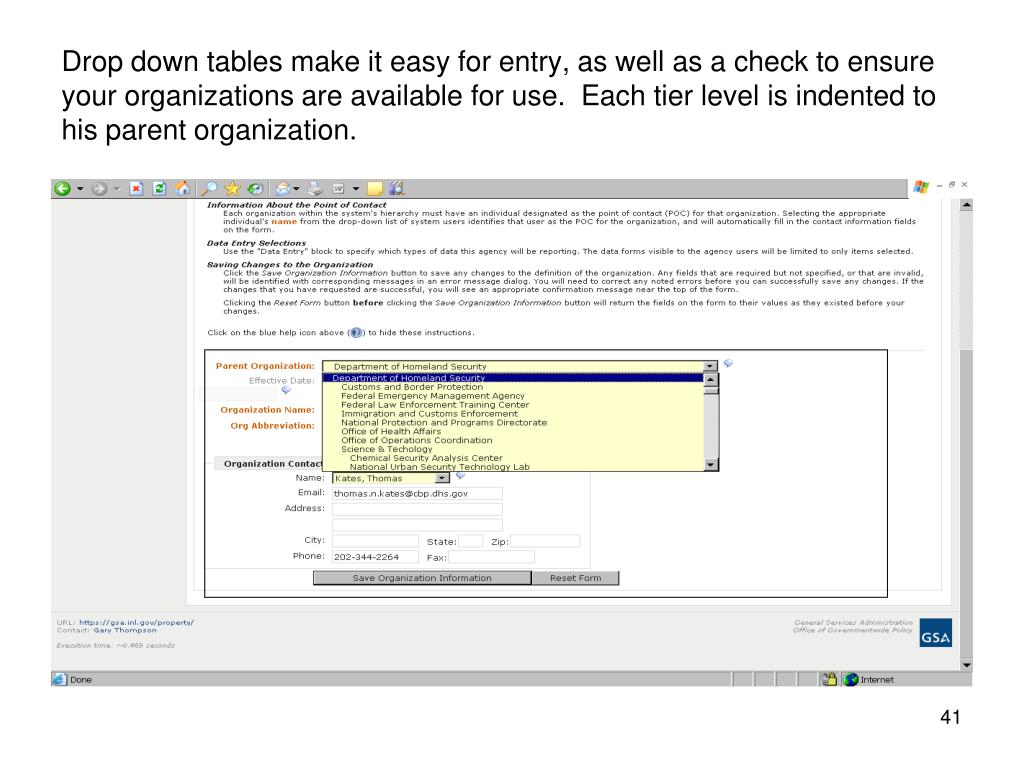Click the second Address line field
Screen dimensions: 1024x768
pyautogui.click(x=417, y=525)
